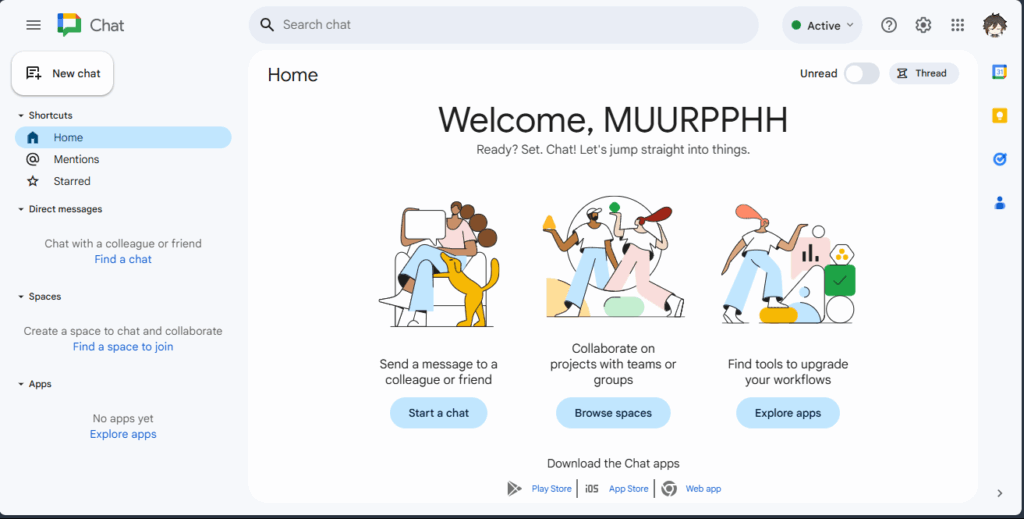Select Mentions in the sidebar

tap(76, 159)
